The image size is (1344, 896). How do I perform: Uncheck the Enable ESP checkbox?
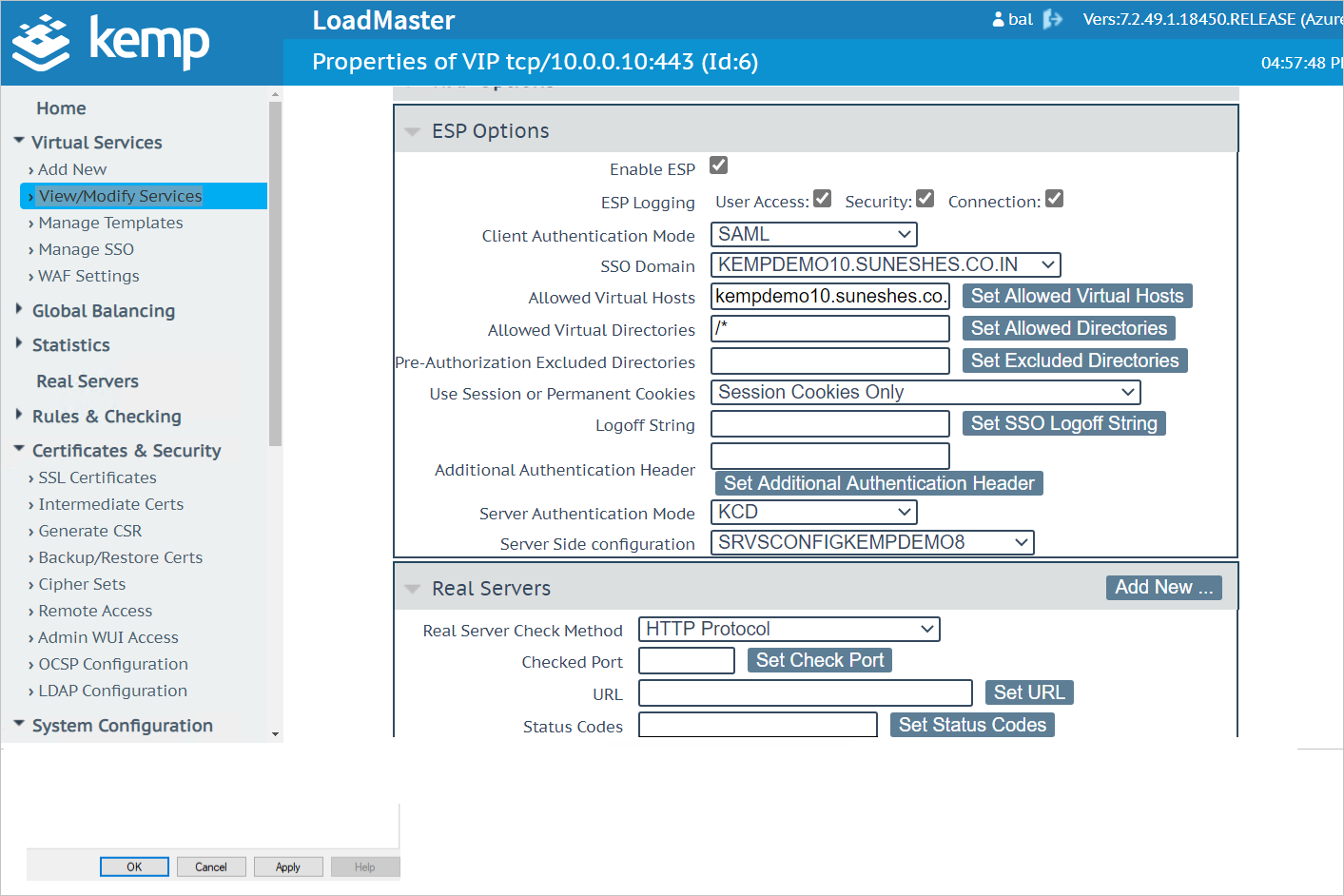pyautogui.click(x=718, y=165)
